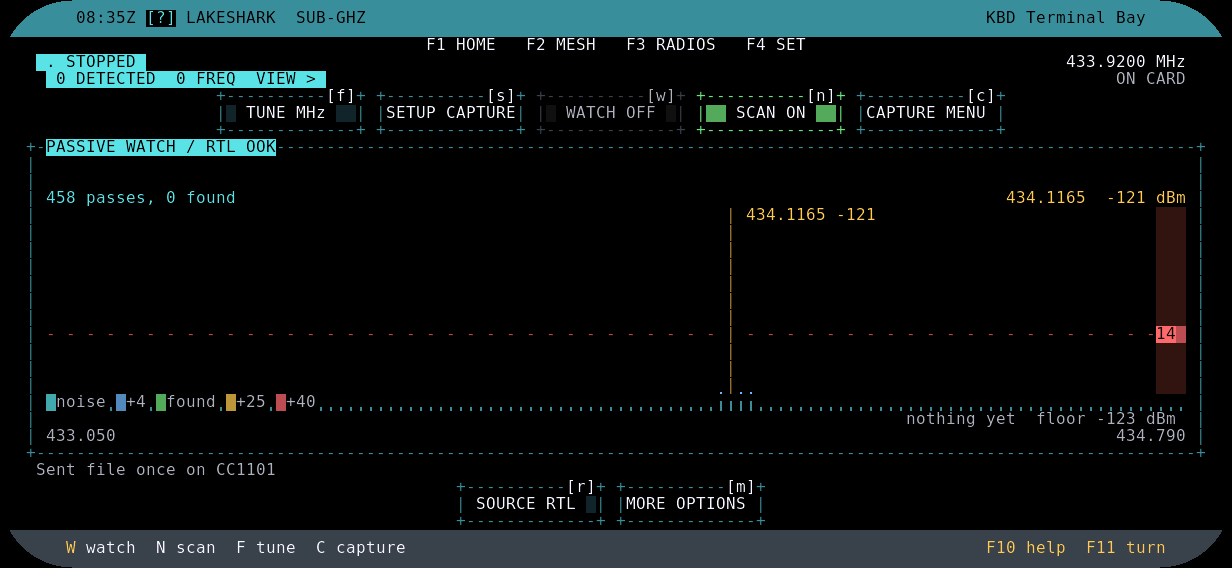The height and width of the screenshot is (568, 1232).
Task: Click the ON CARD status text
Action: click(1151, 79)
